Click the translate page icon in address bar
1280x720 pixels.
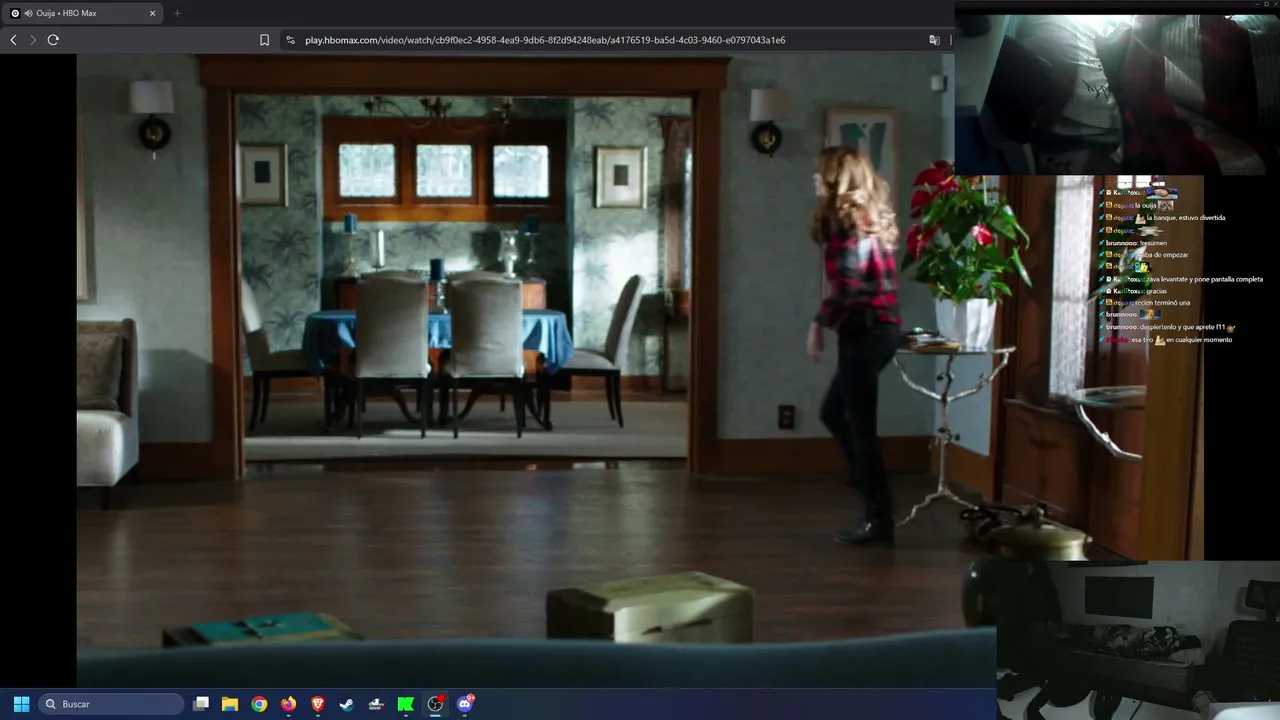click(x=934, y=40)
